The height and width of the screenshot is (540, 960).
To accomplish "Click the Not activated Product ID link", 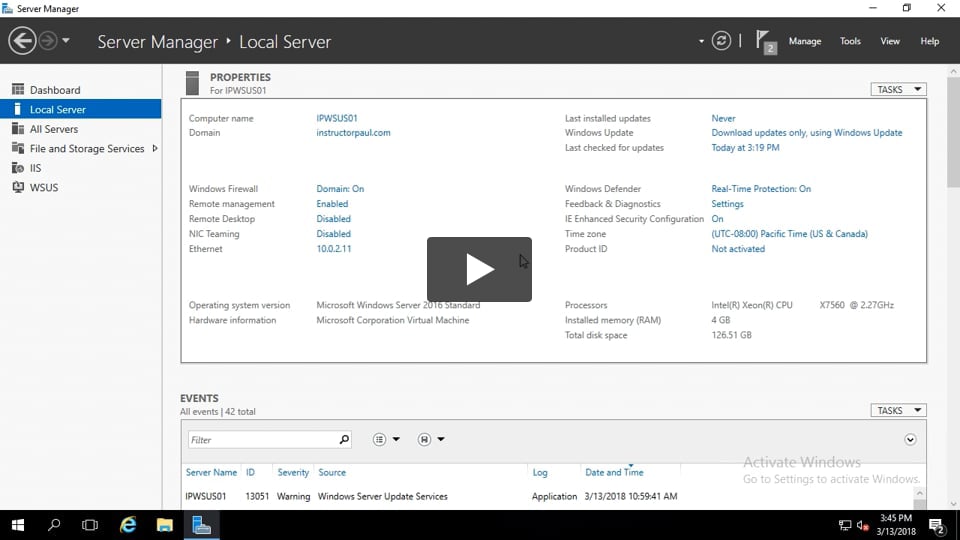I will (737, 249).
